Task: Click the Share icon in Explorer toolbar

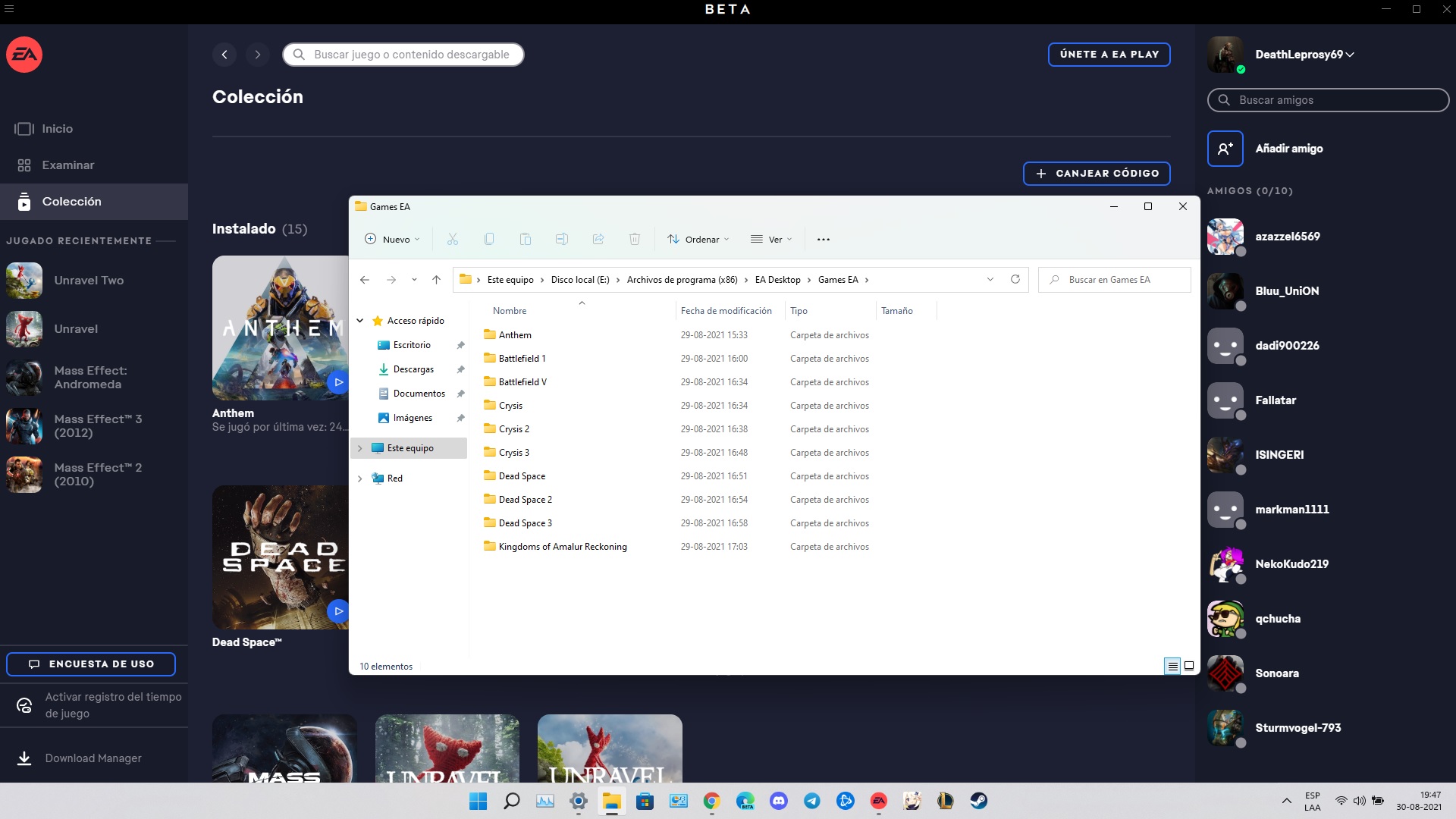Action: (x=598, y=240)
